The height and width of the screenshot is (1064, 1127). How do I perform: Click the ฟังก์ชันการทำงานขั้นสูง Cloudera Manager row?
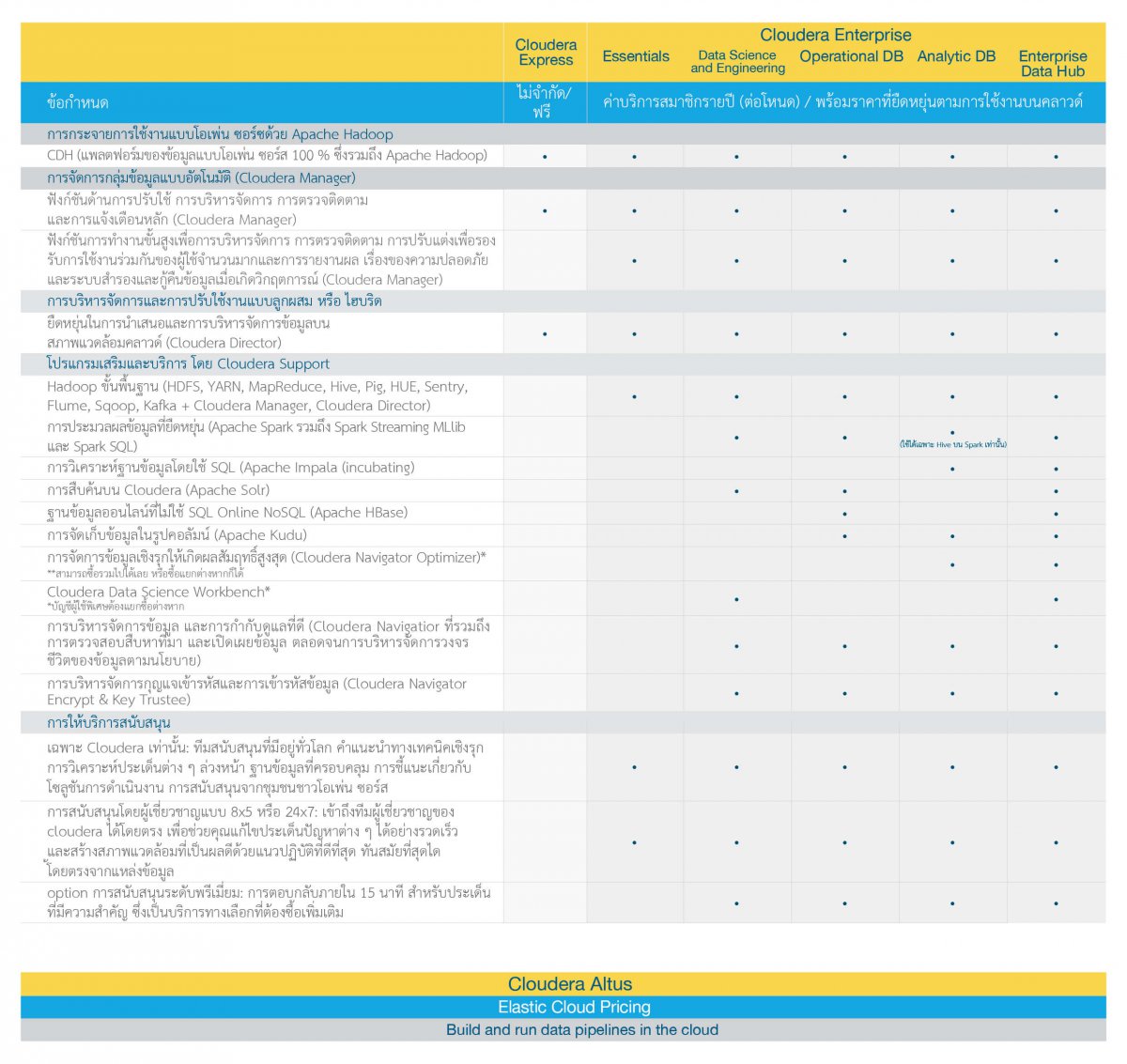(x=271, y=260)
